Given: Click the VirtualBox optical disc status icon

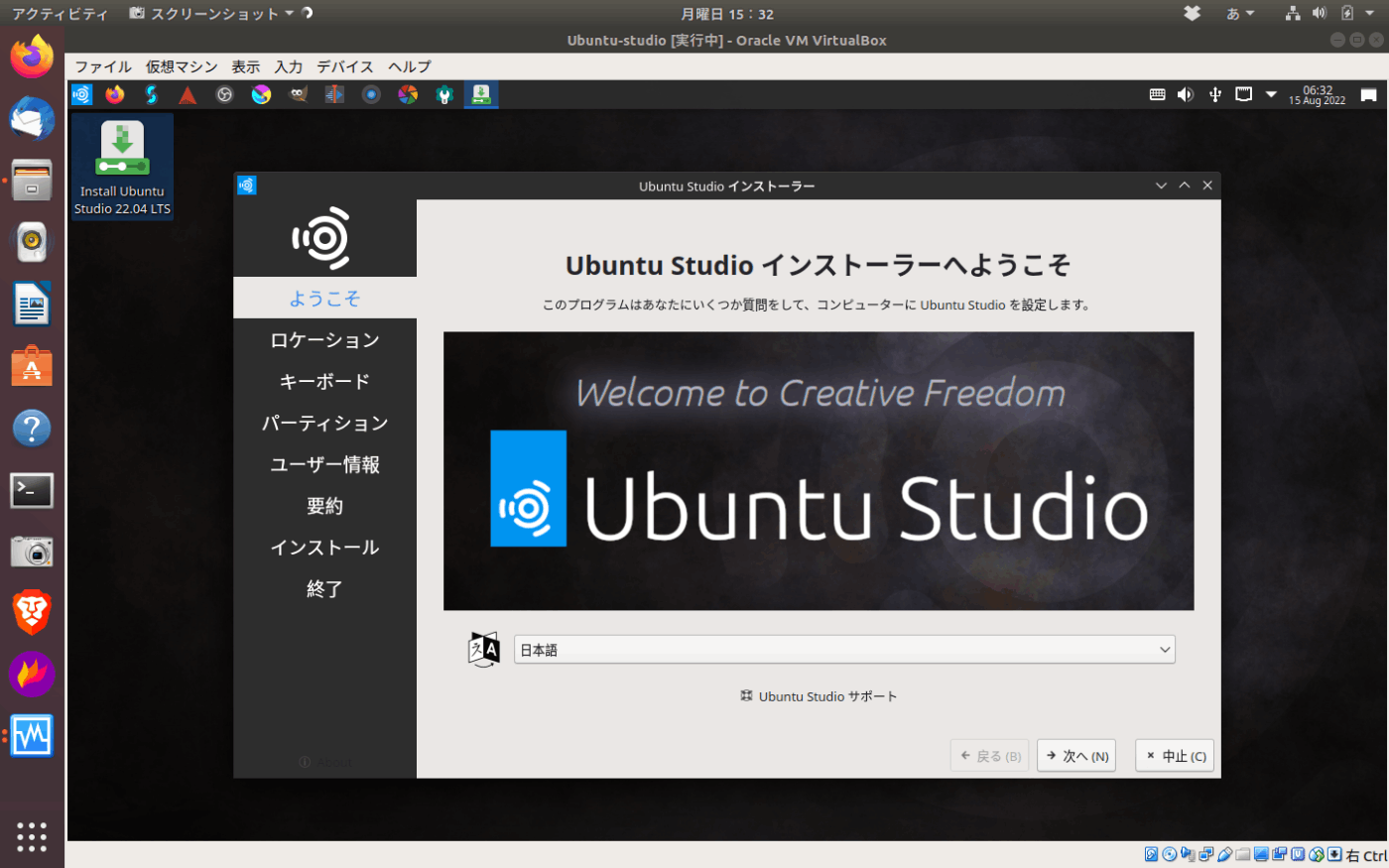Looking at the screenshot, I should [1170, 855].
